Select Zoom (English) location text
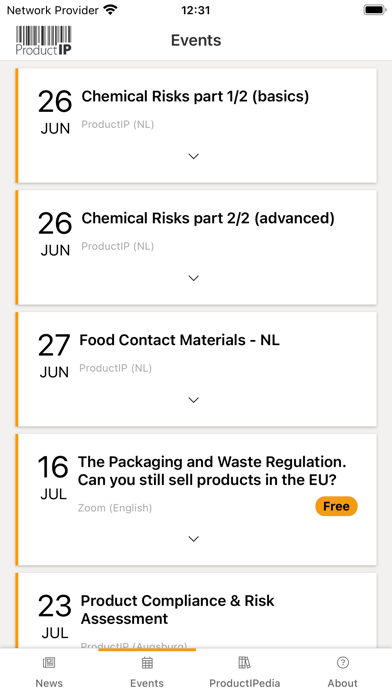392x696 pixels. pos(115,508)
